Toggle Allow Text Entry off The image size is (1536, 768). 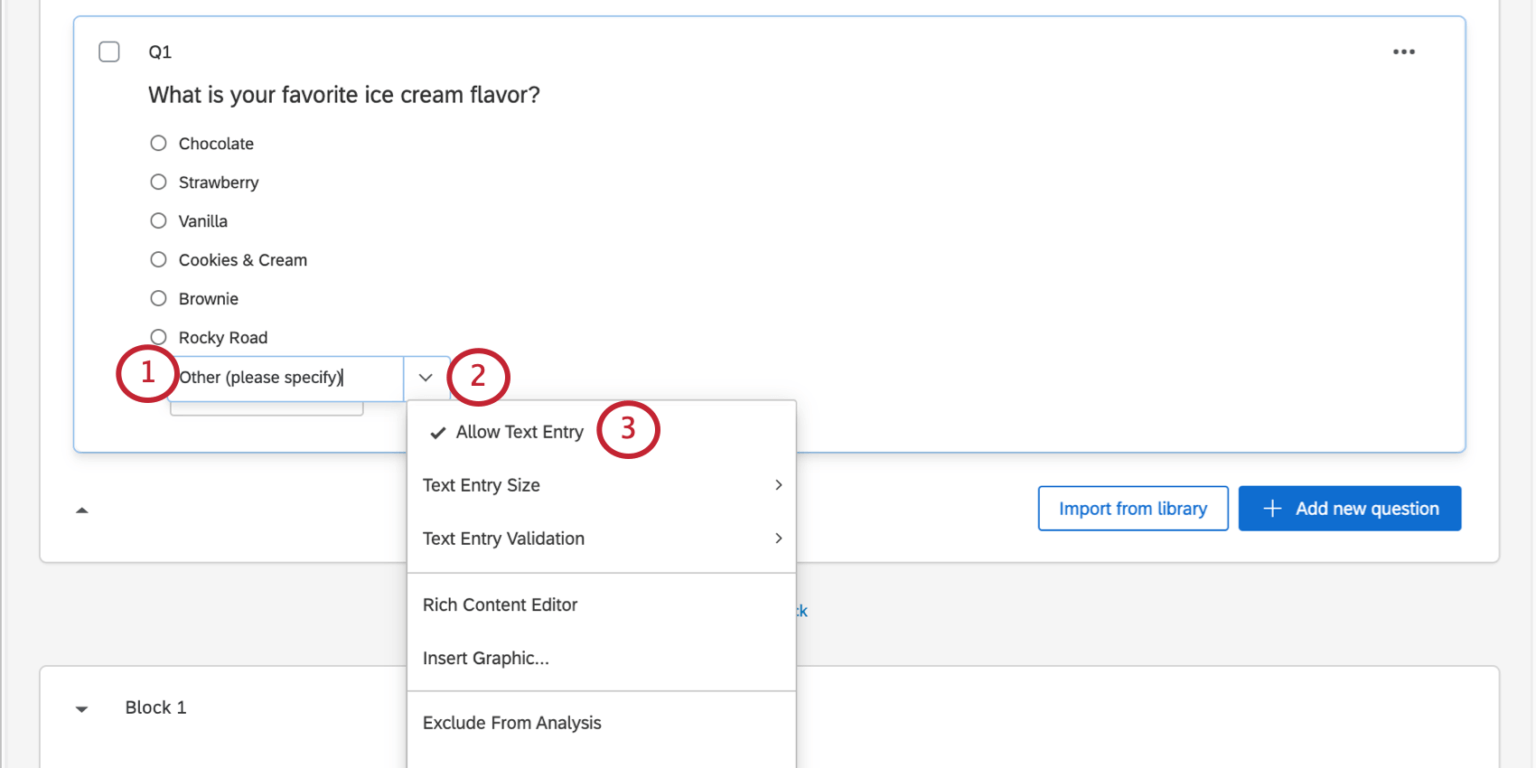[x=519, y=431]
